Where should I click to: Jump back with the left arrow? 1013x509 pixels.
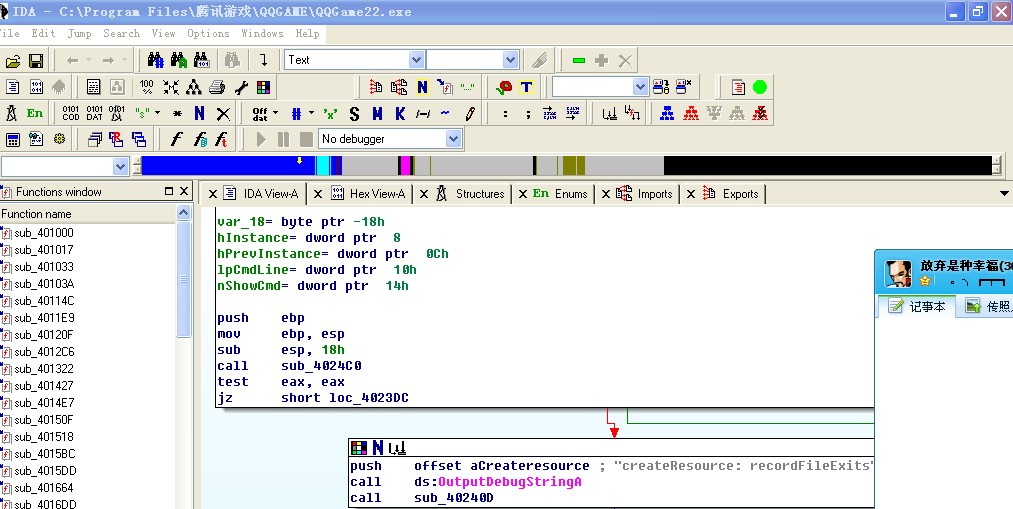coord(72,61)
